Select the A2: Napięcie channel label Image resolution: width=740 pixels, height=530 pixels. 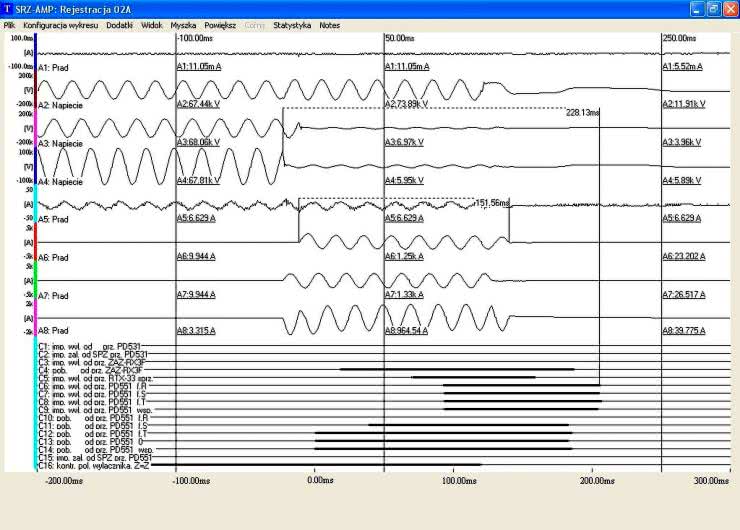pyautogui.click(x=59, y=104)
